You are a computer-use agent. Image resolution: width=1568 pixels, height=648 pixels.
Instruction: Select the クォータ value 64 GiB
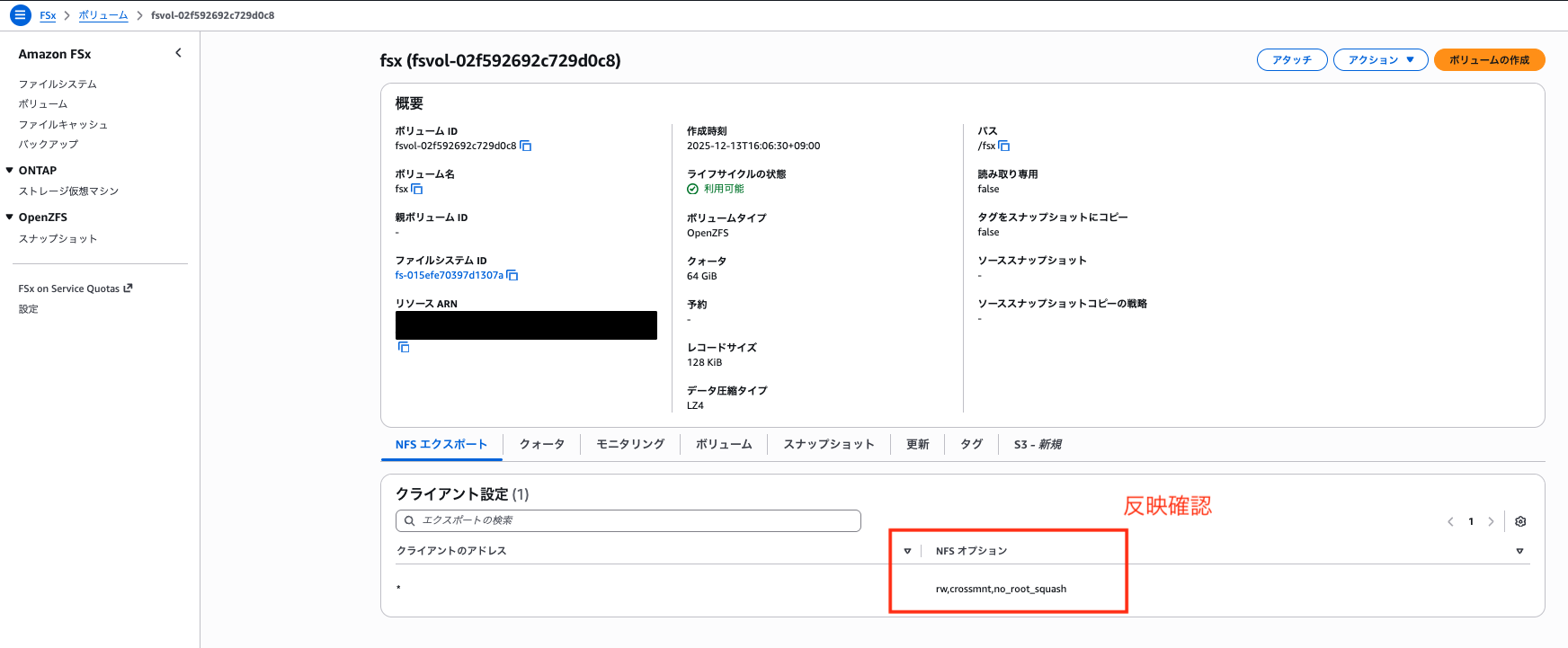click(x=702, y=276)
